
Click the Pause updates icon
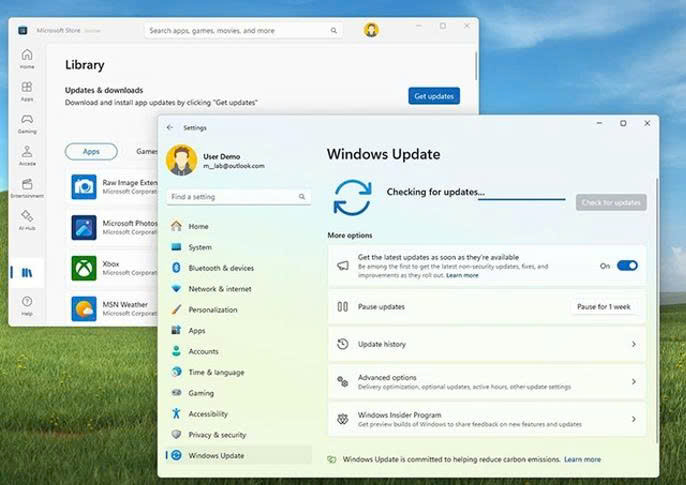point(343,307)
